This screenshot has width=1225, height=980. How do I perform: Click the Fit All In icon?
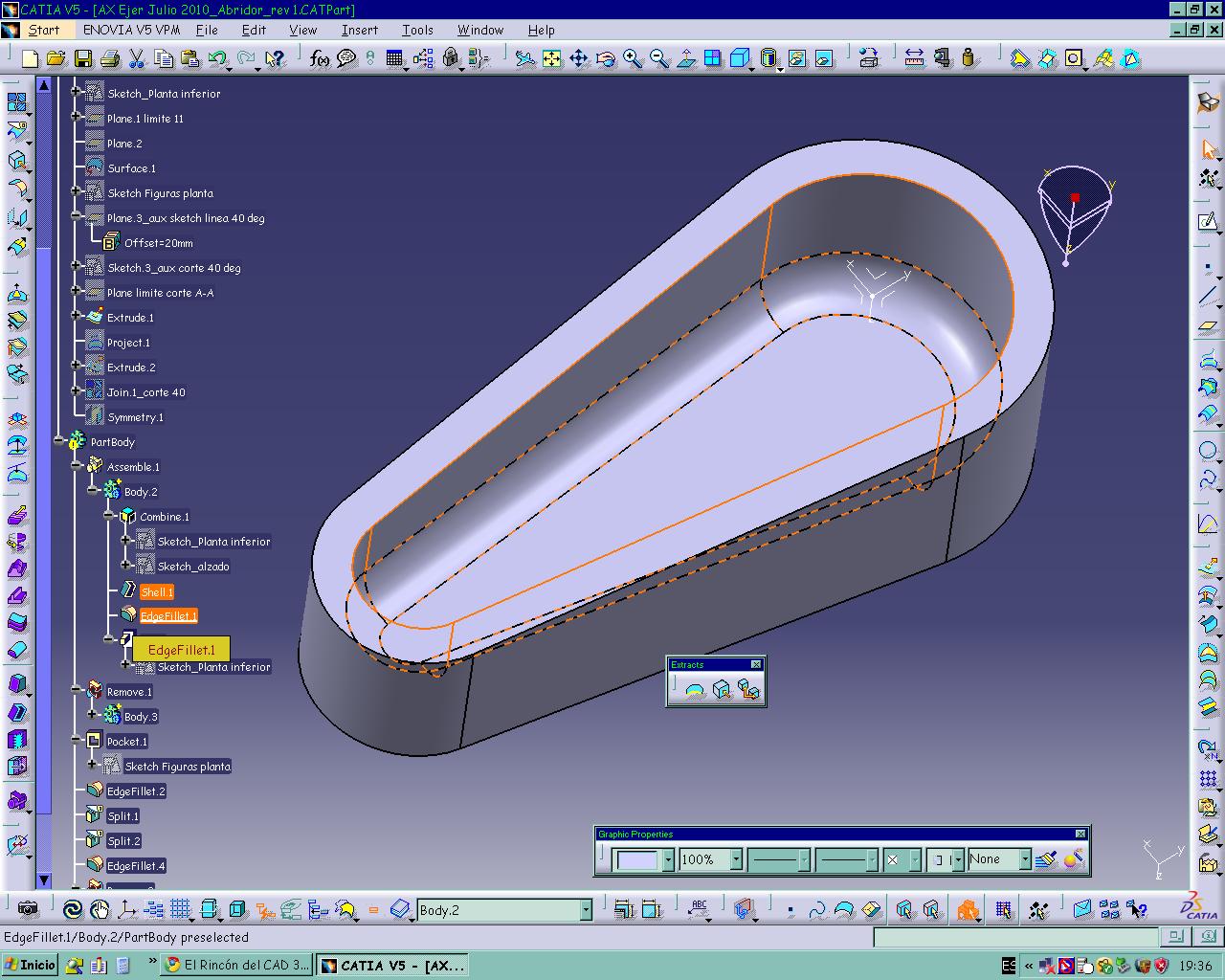[552, 59]
